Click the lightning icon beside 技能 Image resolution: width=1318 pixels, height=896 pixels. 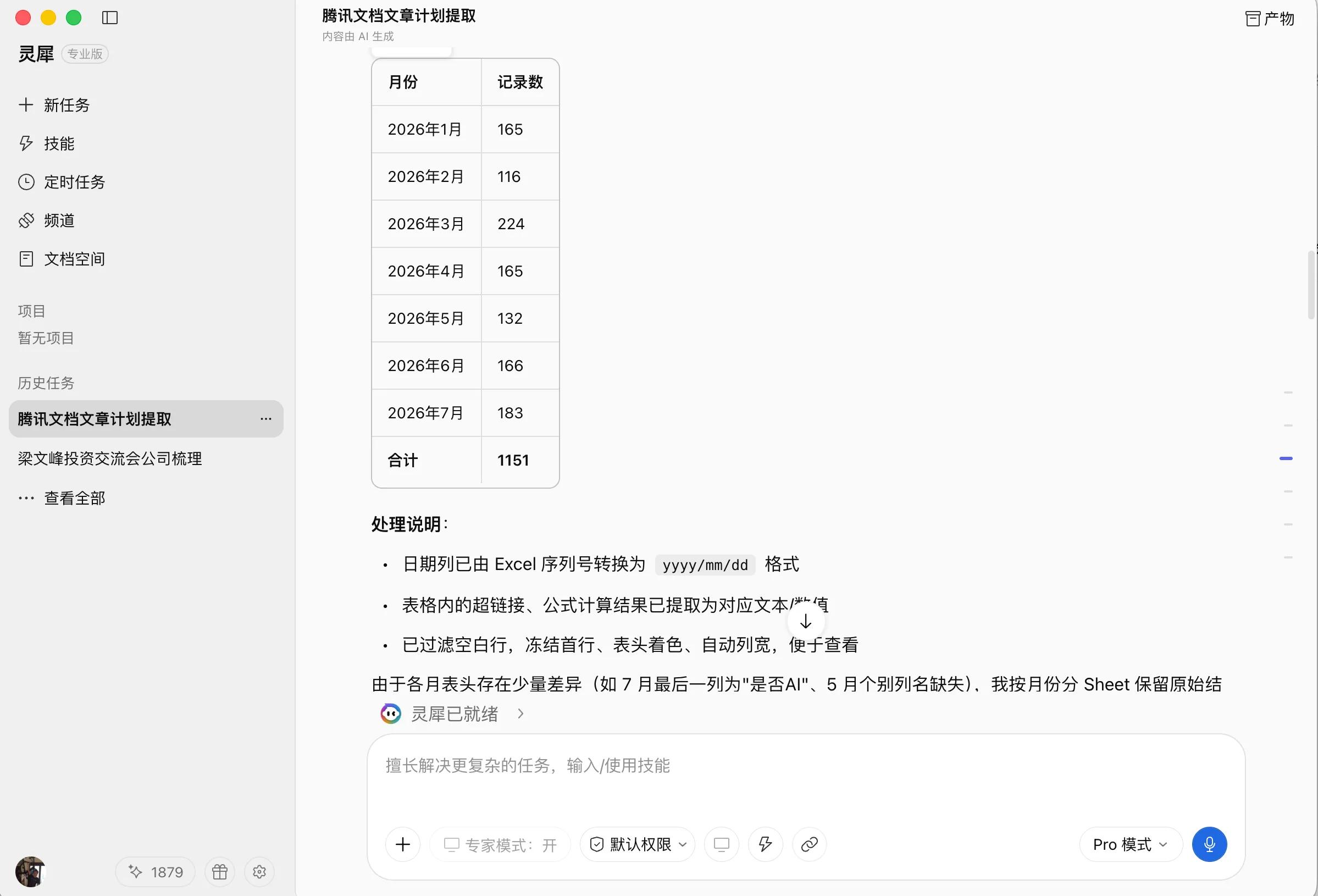coord(25,143)
